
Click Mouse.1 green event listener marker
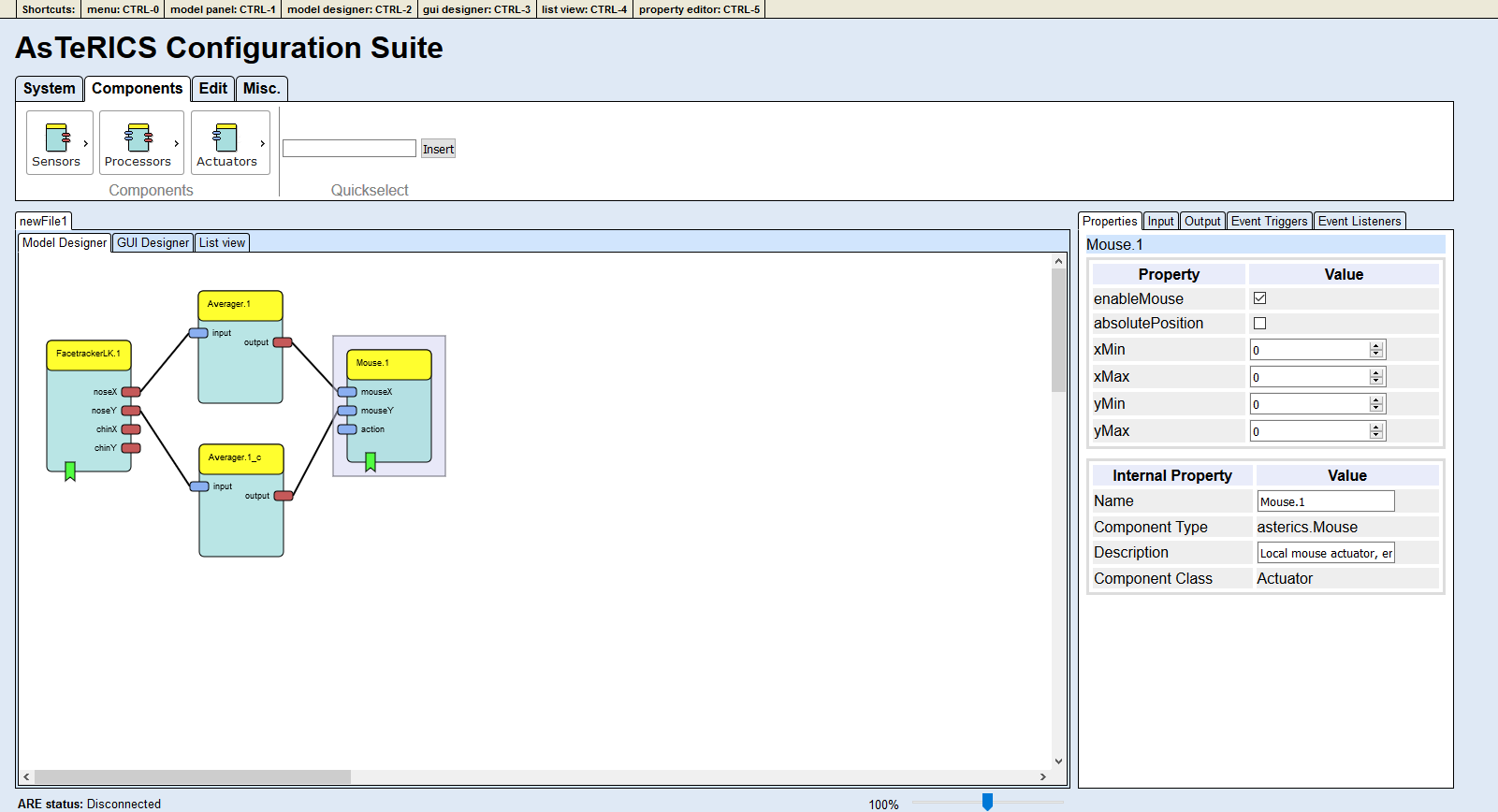click(x=371, y=462)
